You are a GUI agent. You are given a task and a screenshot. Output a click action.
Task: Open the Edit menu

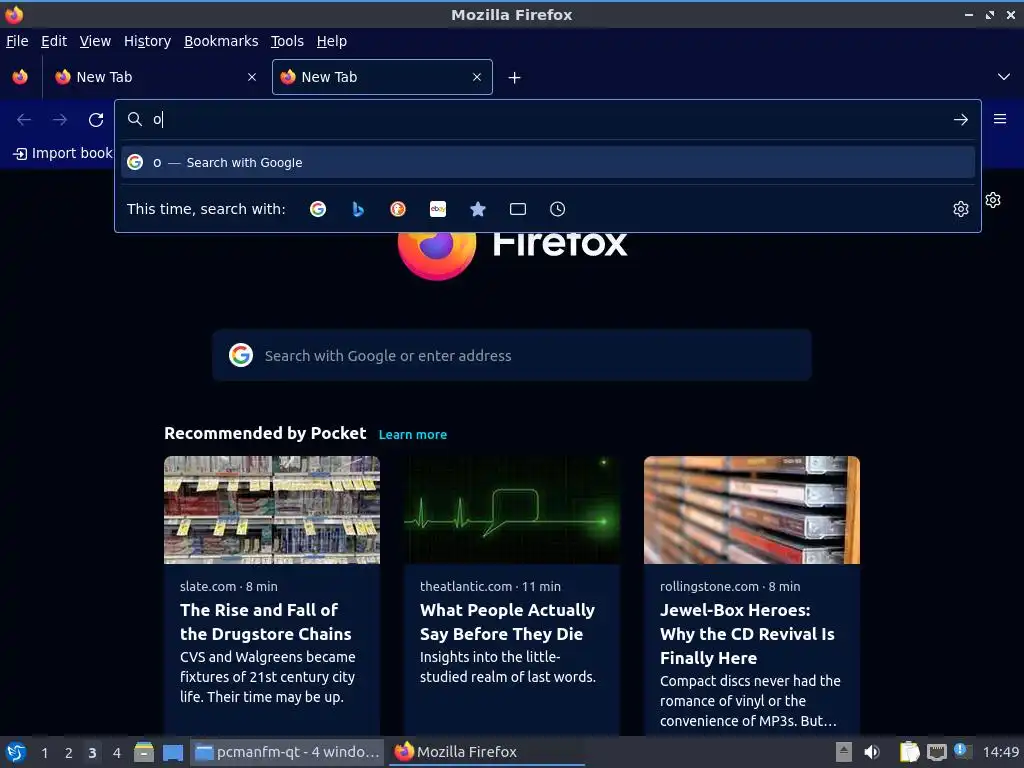tap(54, 41)
